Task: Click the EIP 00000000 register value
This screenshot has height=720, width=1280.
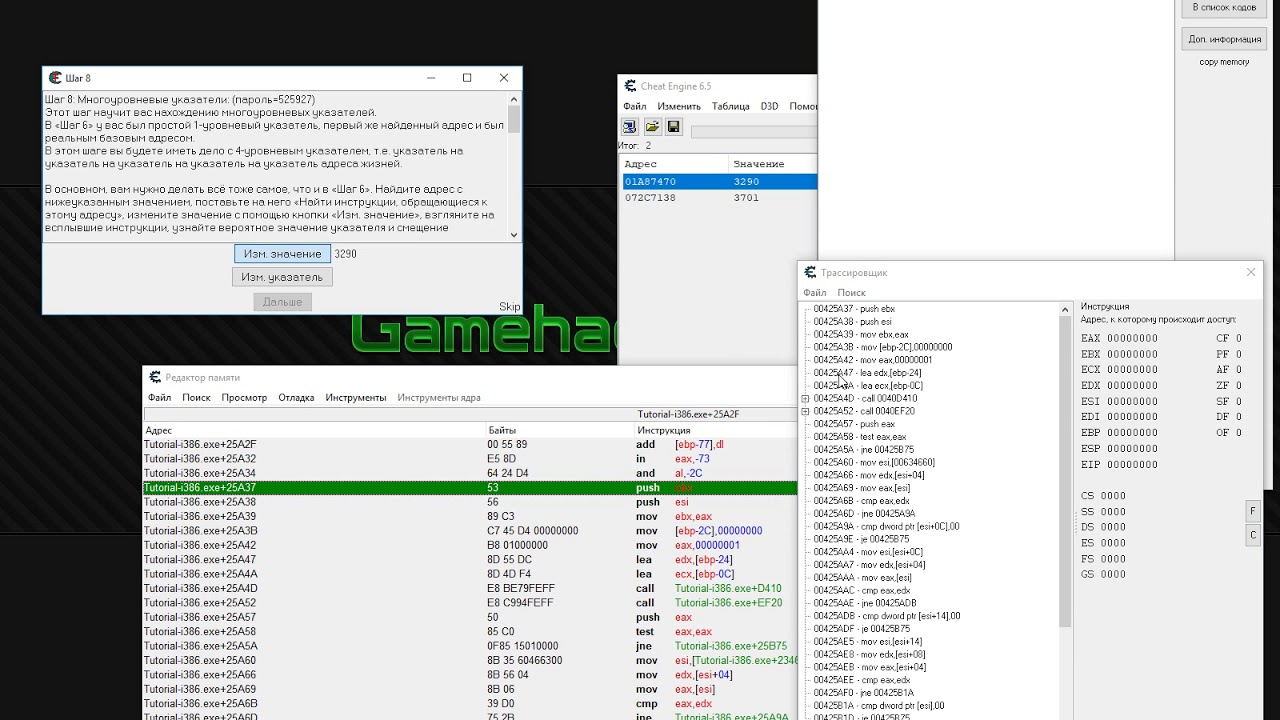Action: (x=1119, y=465)
